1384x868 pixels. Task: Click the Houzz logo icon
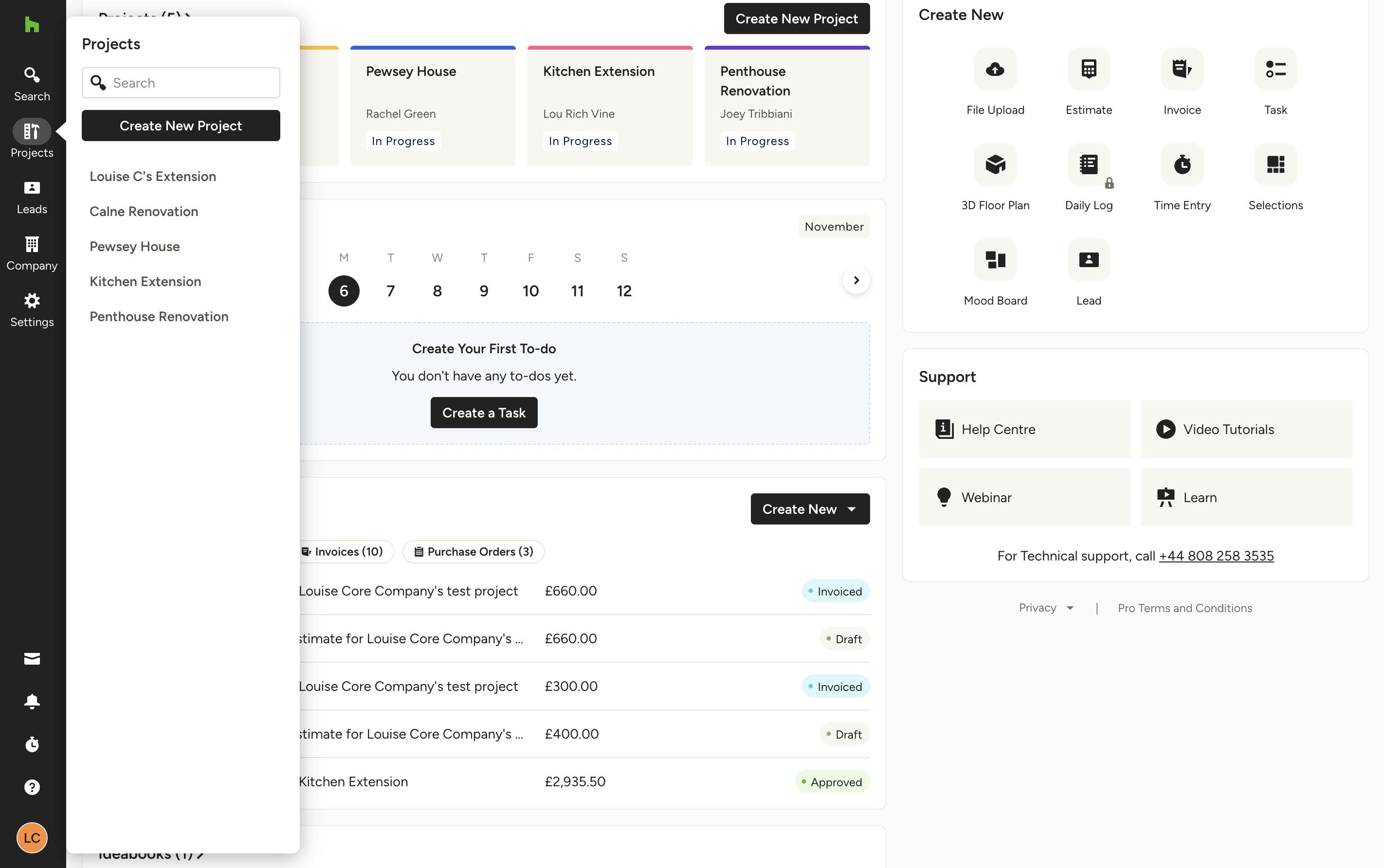(x=32, y=25)
